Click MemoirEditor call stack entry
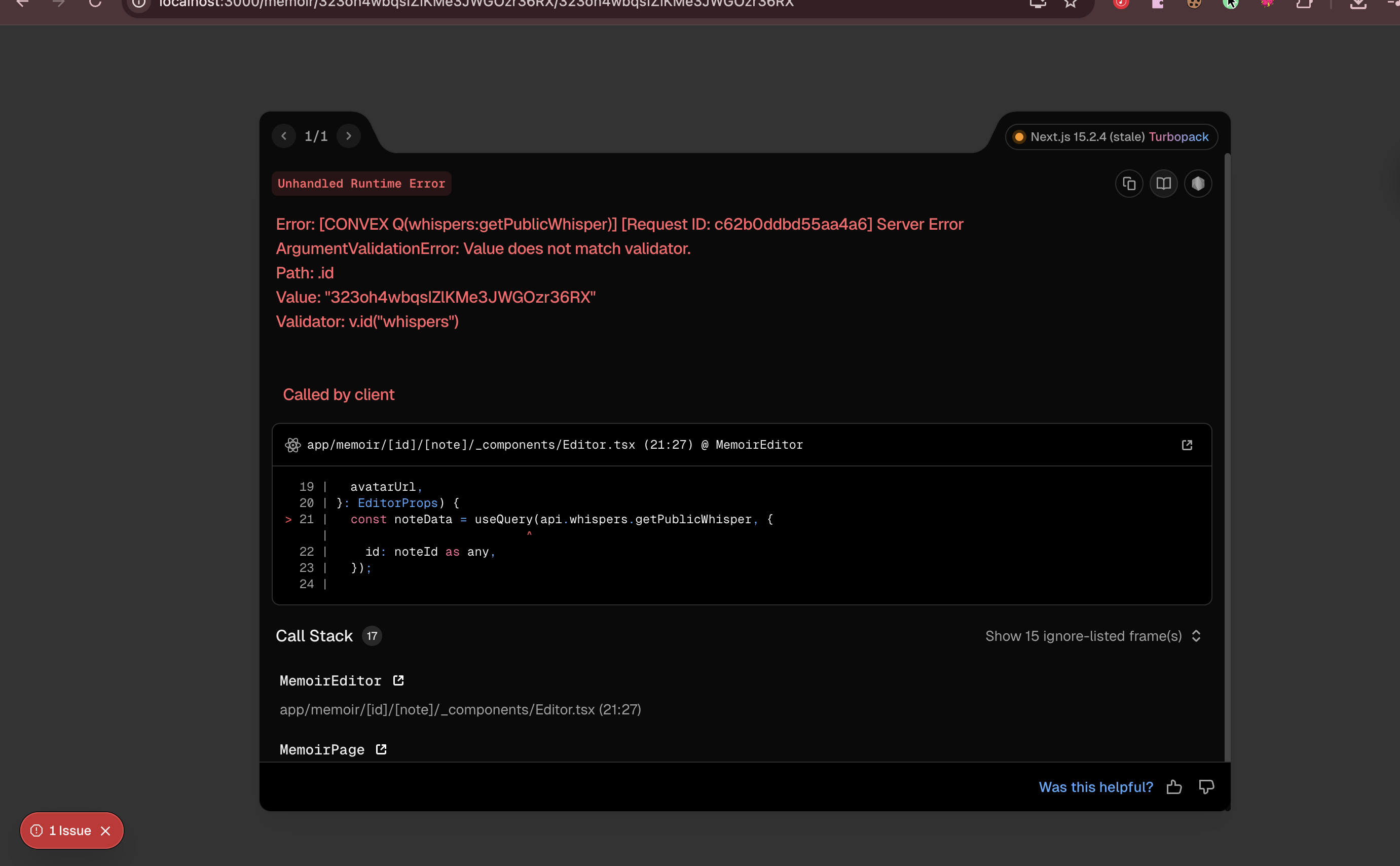The image size is (1400, 866). click(x=330, y=680)
